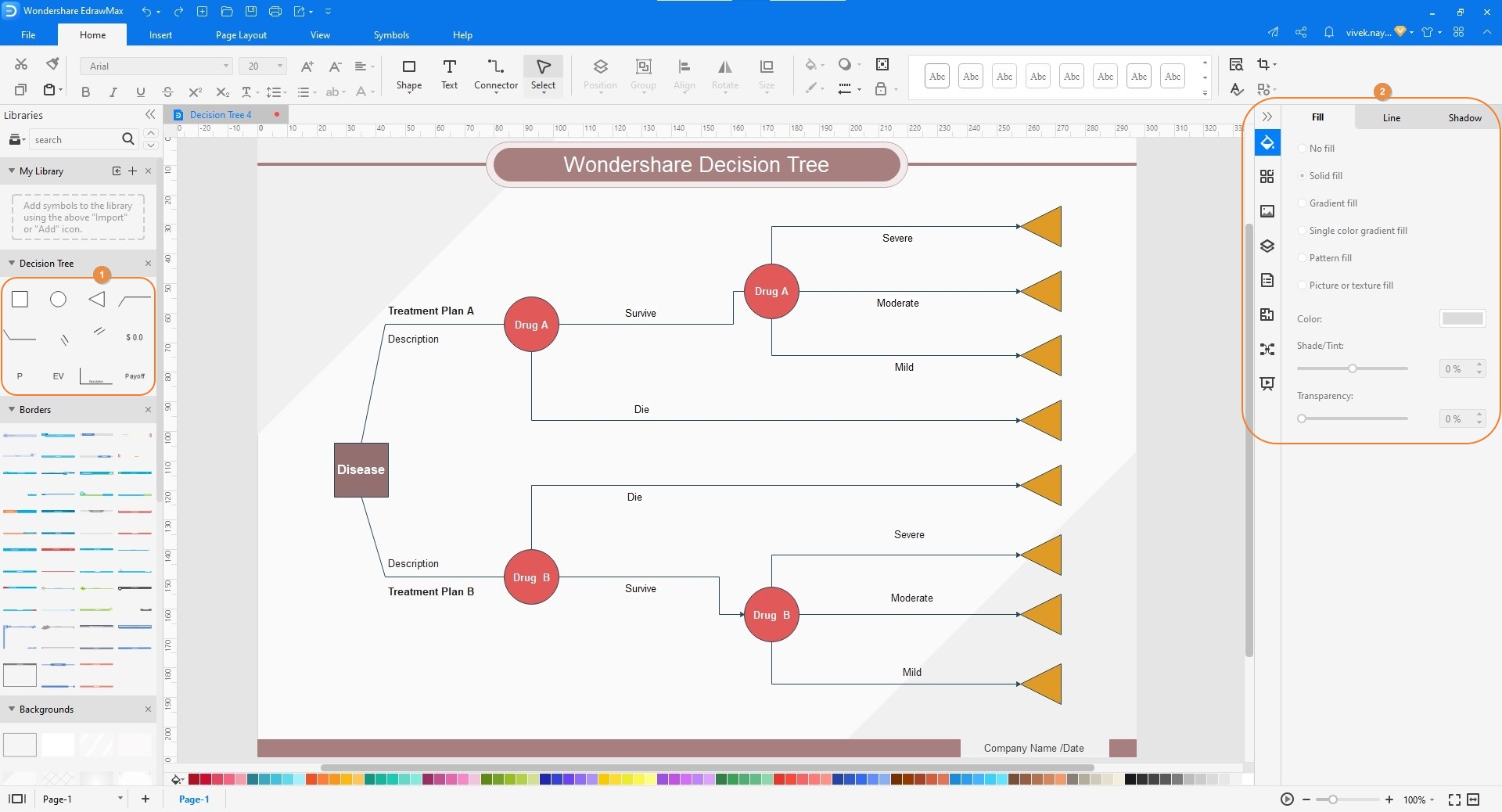The image size is (1502, 812).
Task: Switch to the Shadow tab in format panel
Action: 1464,117
